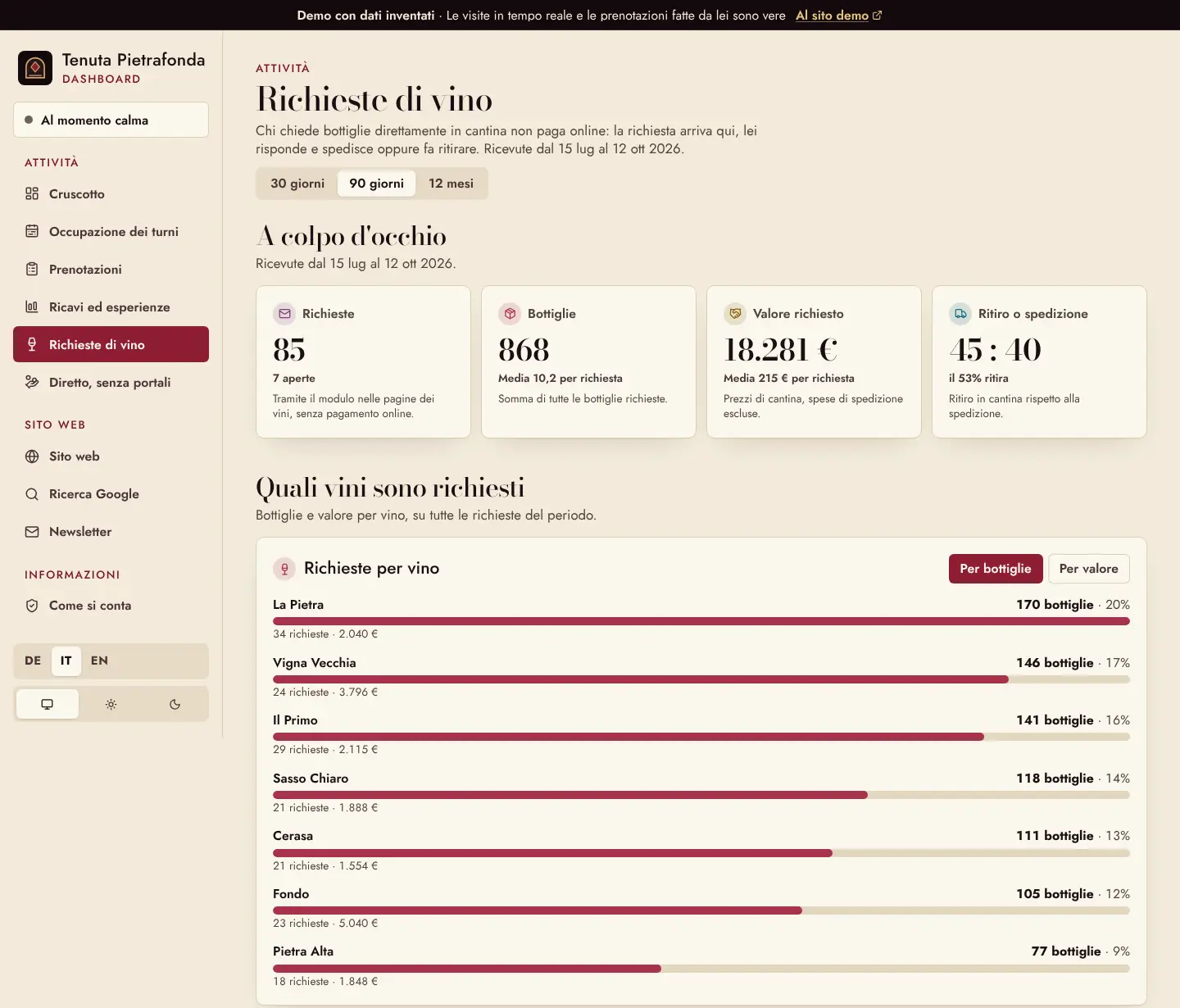Click the Tenuta Pietrafonda logo icon
This screenshot has height=1008, width=1180.
35,68
